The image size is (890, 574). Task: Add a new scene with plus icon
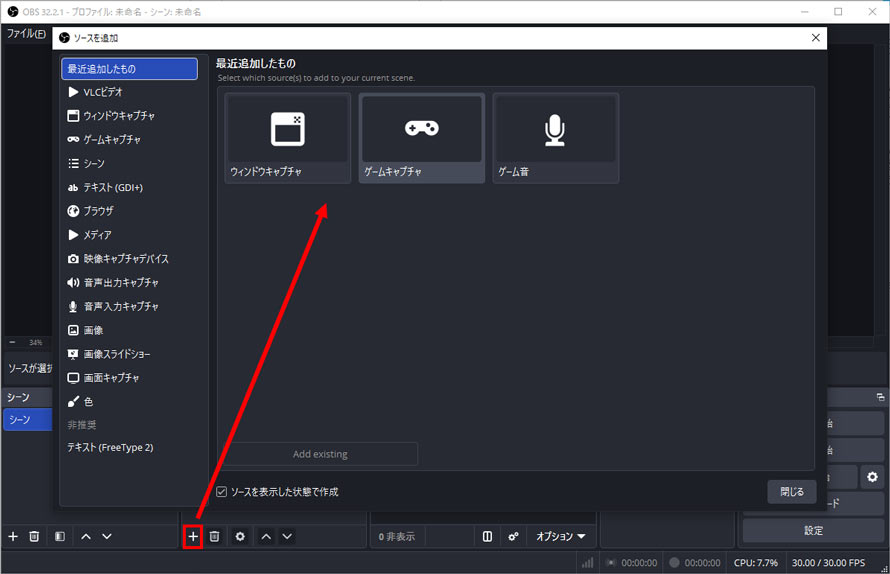click(x=13, y=537)
